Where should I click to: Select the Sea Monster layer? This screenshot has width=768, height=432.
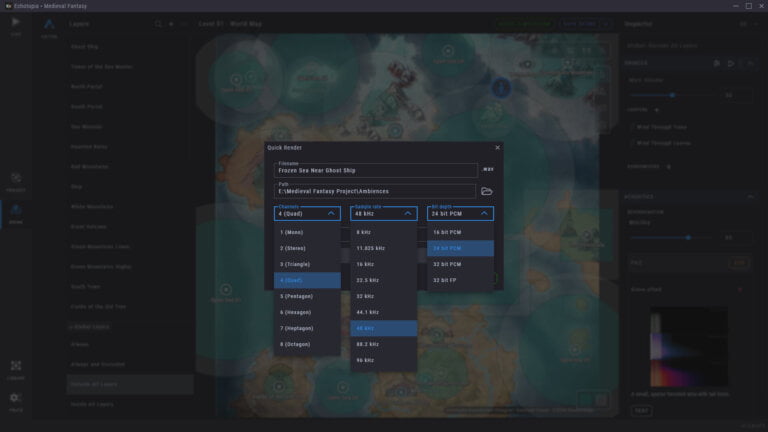(130, 127)
